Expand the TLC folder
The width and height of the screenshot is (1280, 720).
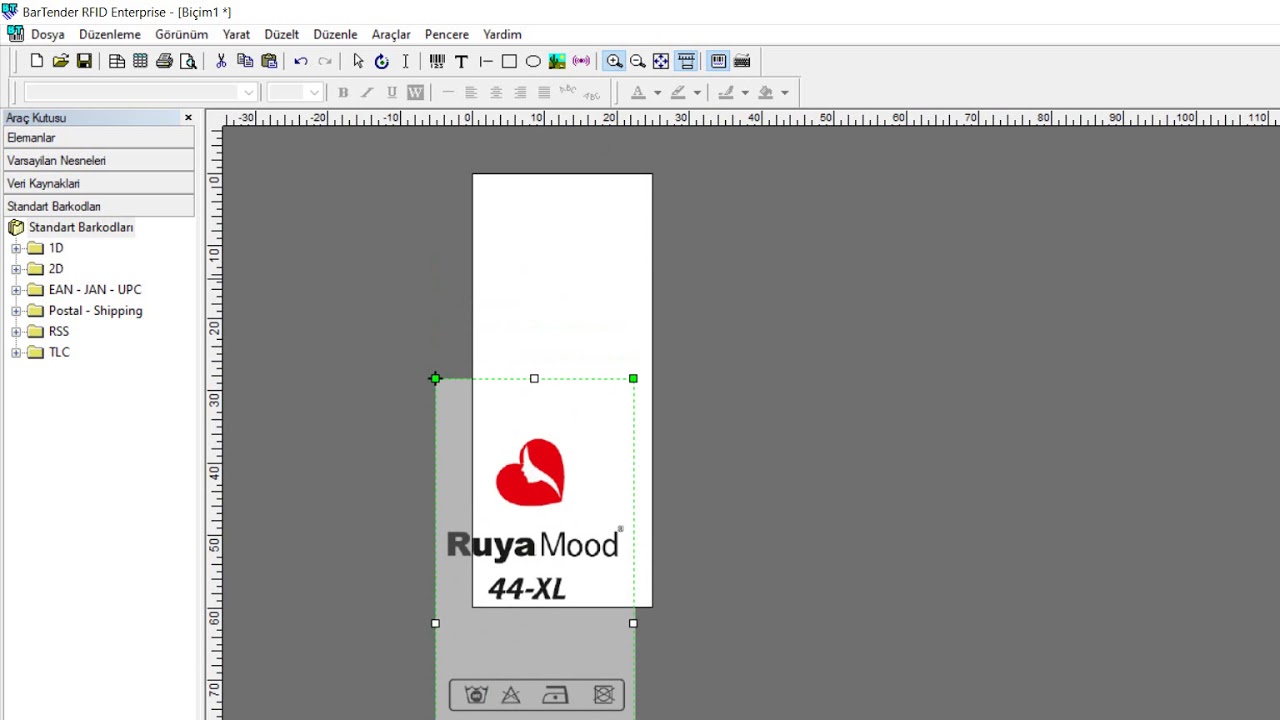[x=16, y=352]
